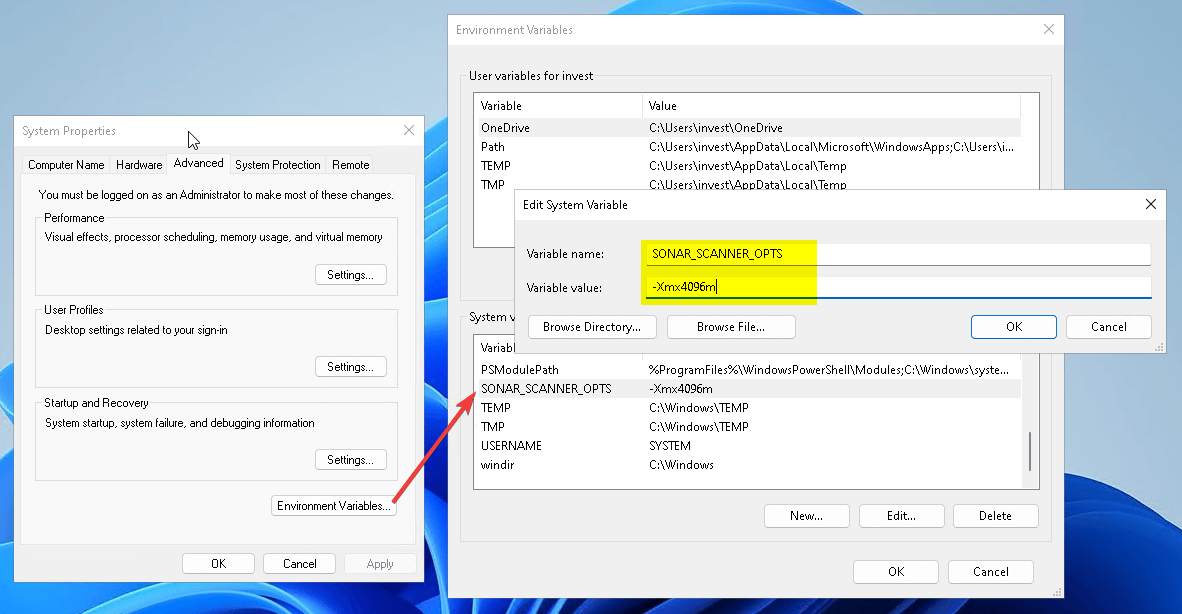Image resolution: width=1182 pixels, height=614 pixels.
Task: Click New to add a system variable
Action: [x=806, y=515]
